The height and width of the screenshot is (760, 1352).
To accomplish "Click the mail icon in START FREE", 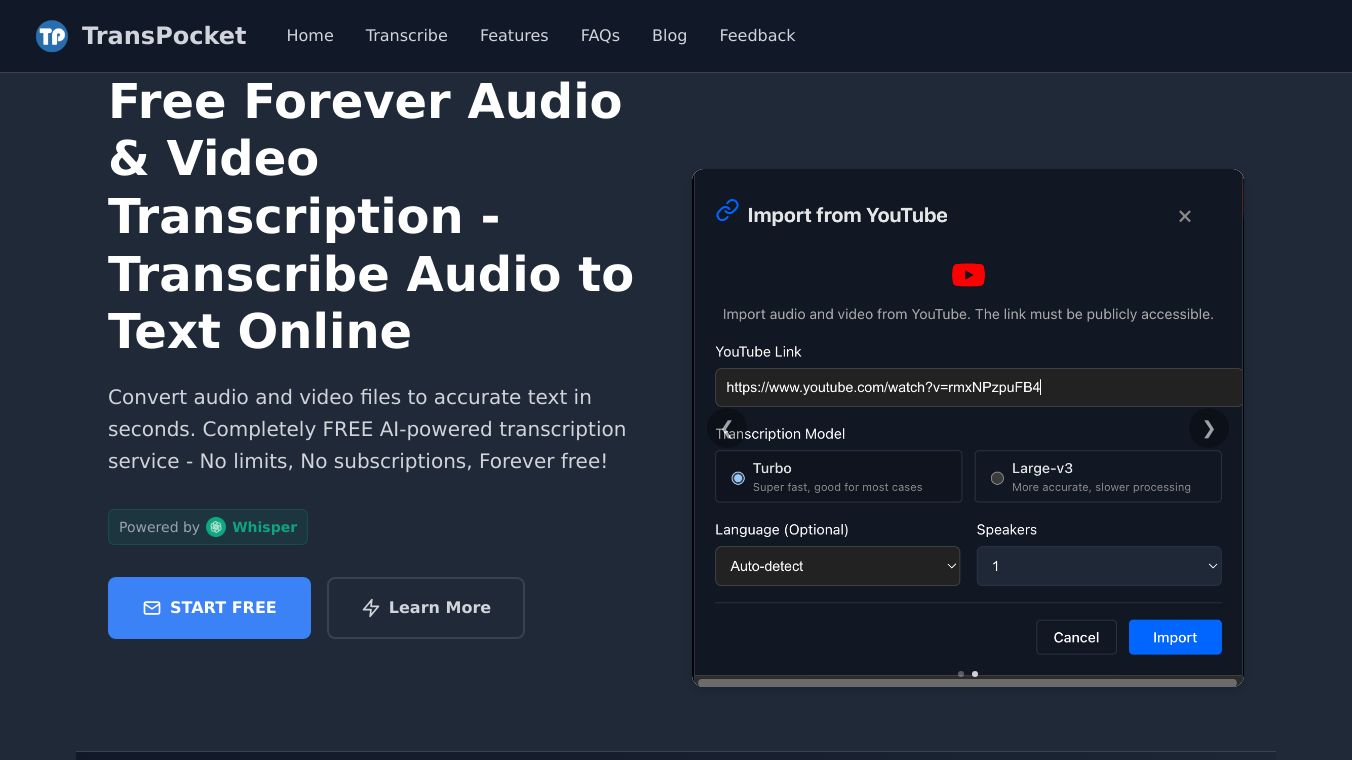I will point(152,608).
